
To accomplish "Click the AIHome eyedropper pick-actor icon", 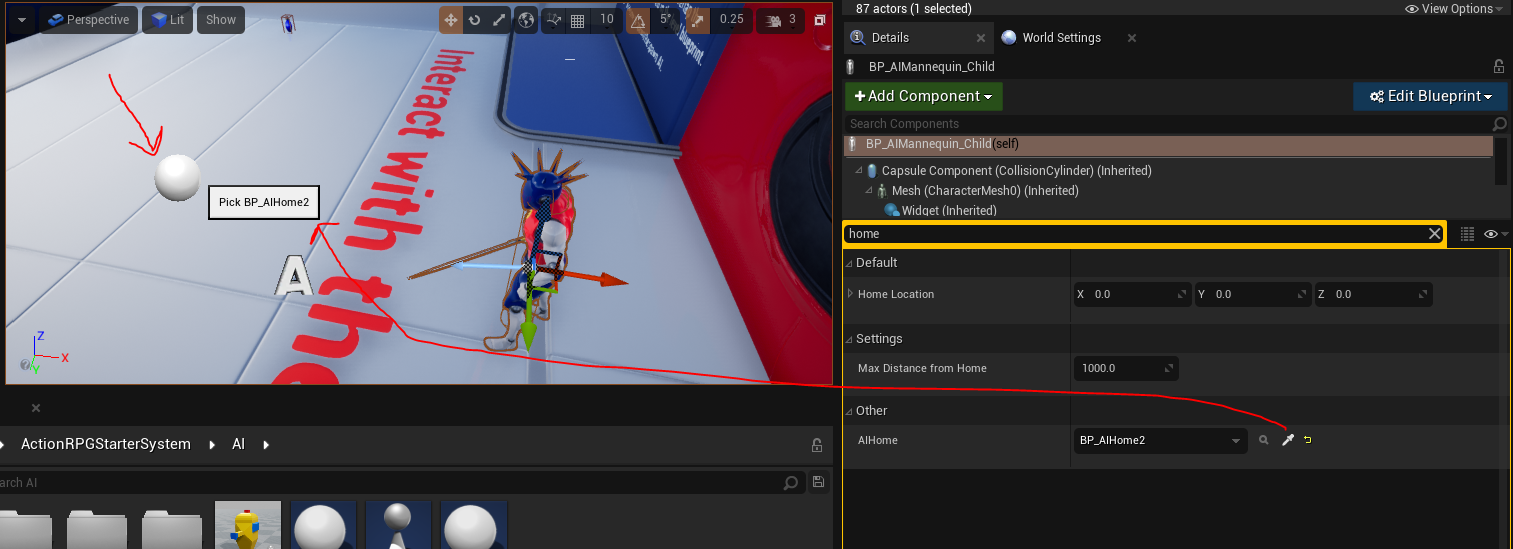I will pyautogui.click(x=1288, y=440).
